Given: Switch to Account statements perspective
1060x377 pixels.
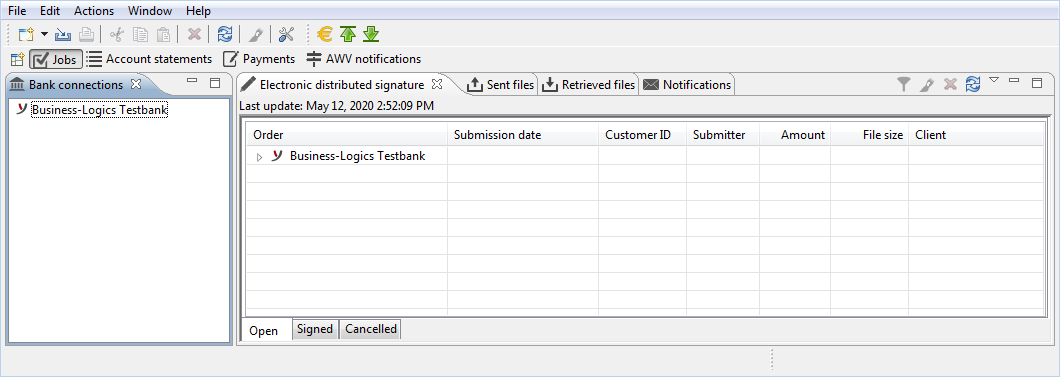Looking at the screenshot, I should coord(149,59).
